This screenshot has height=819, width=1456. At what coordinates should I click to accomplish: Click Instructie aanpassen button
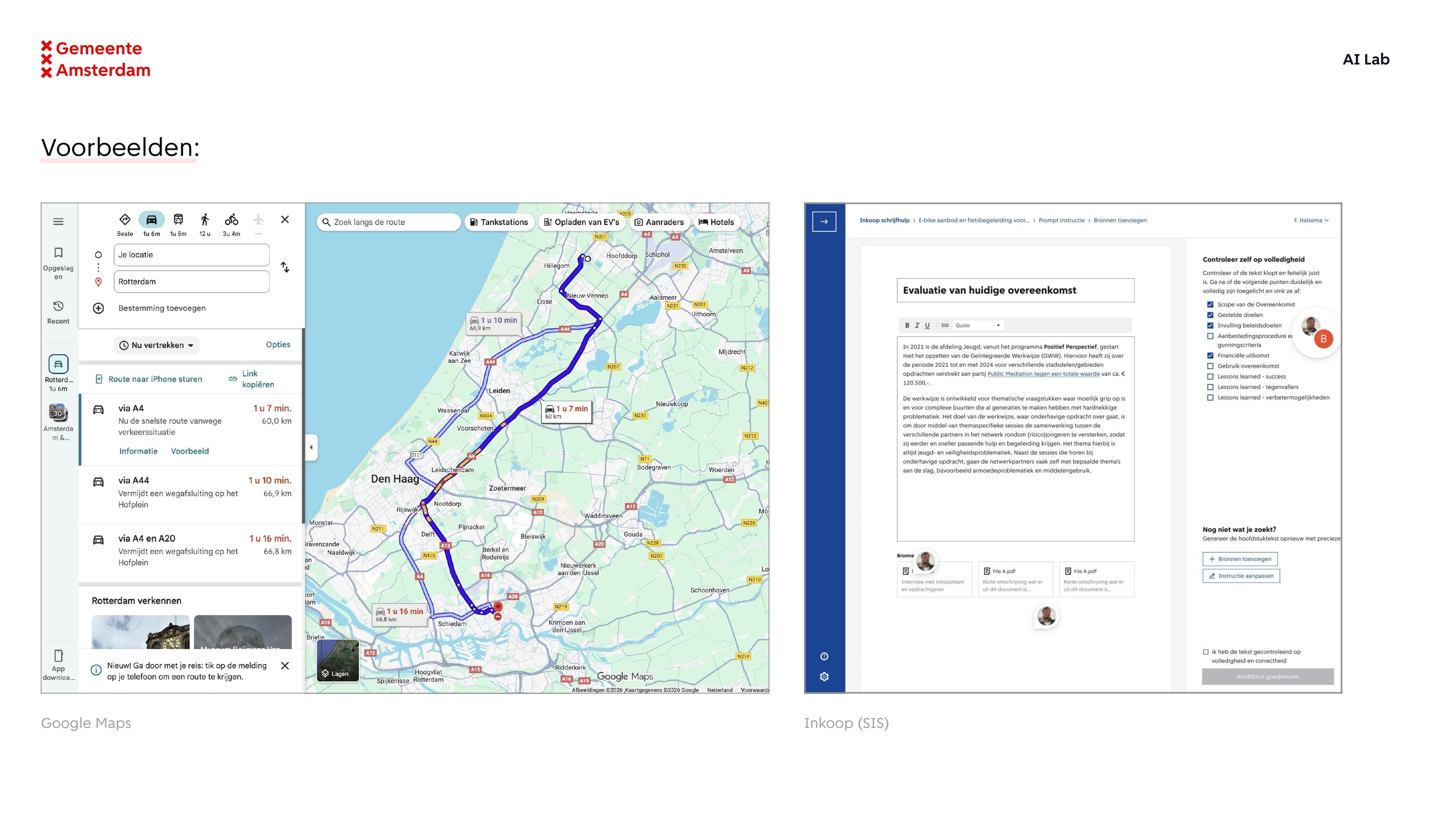pyautogui.click(x=1241, y=576)
